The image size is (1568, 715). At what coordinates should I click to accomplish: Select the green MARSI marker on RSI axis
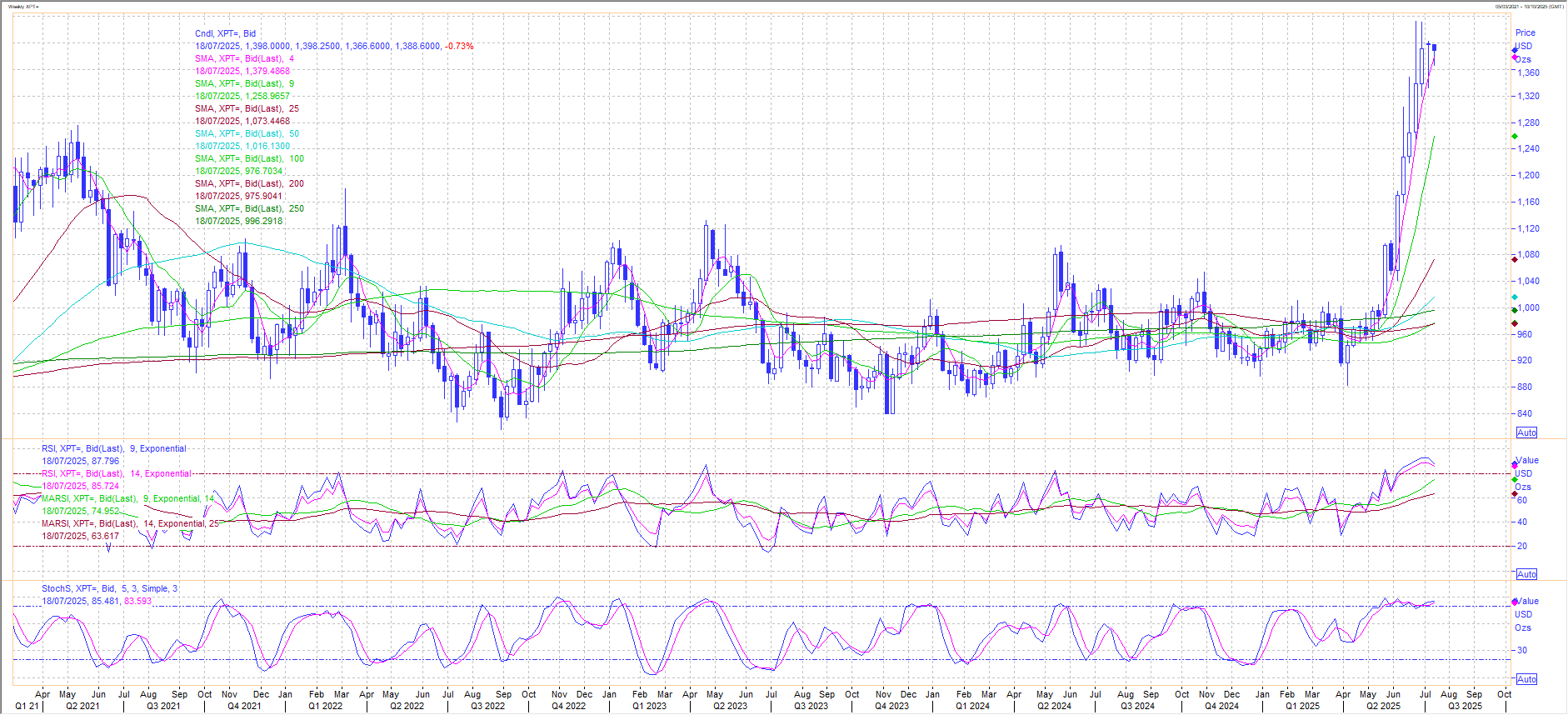tap(1515, 480)
